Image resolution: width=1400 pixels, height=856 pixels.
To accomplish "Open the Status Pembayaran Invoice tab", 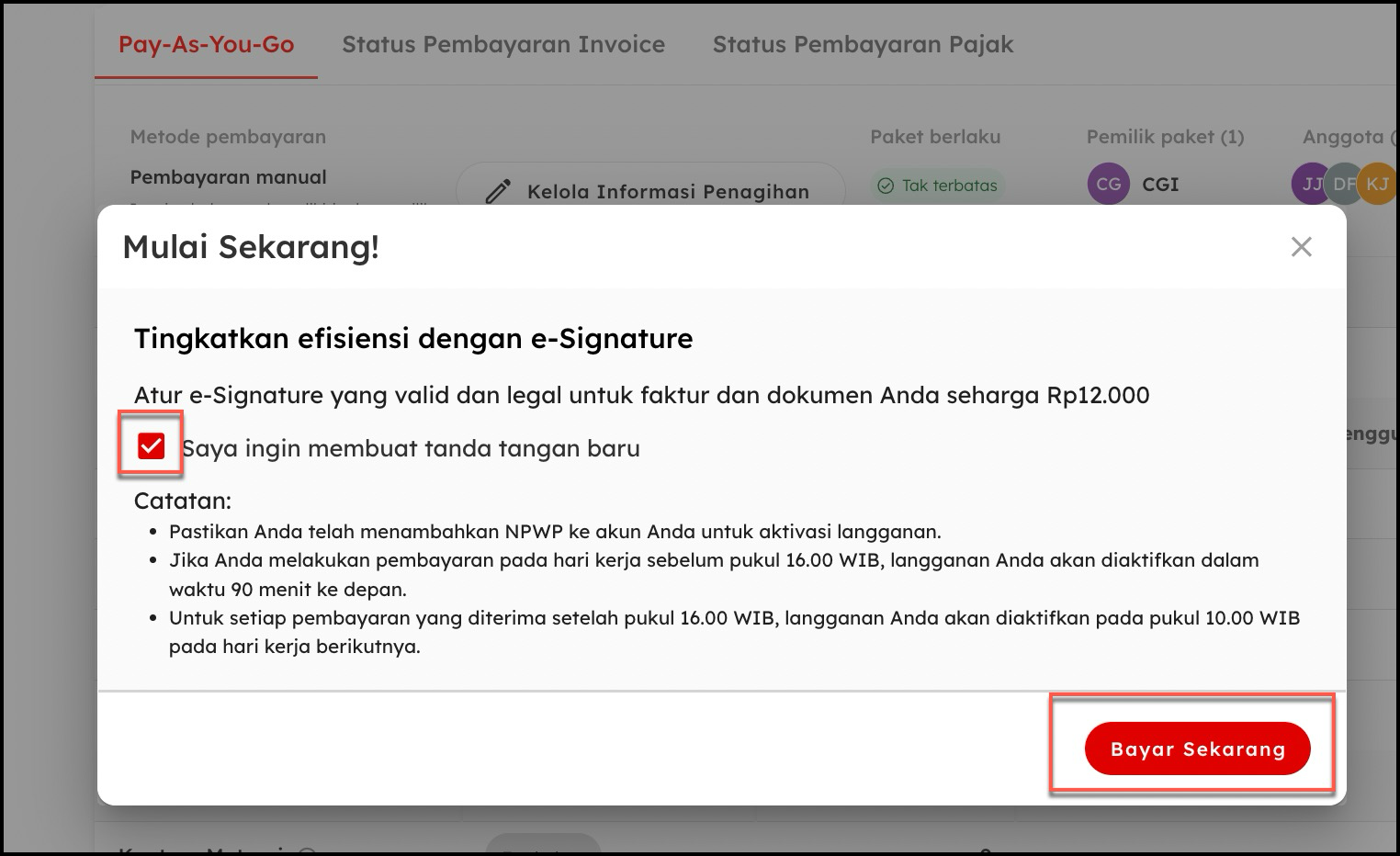I will [x=502, y=44].
